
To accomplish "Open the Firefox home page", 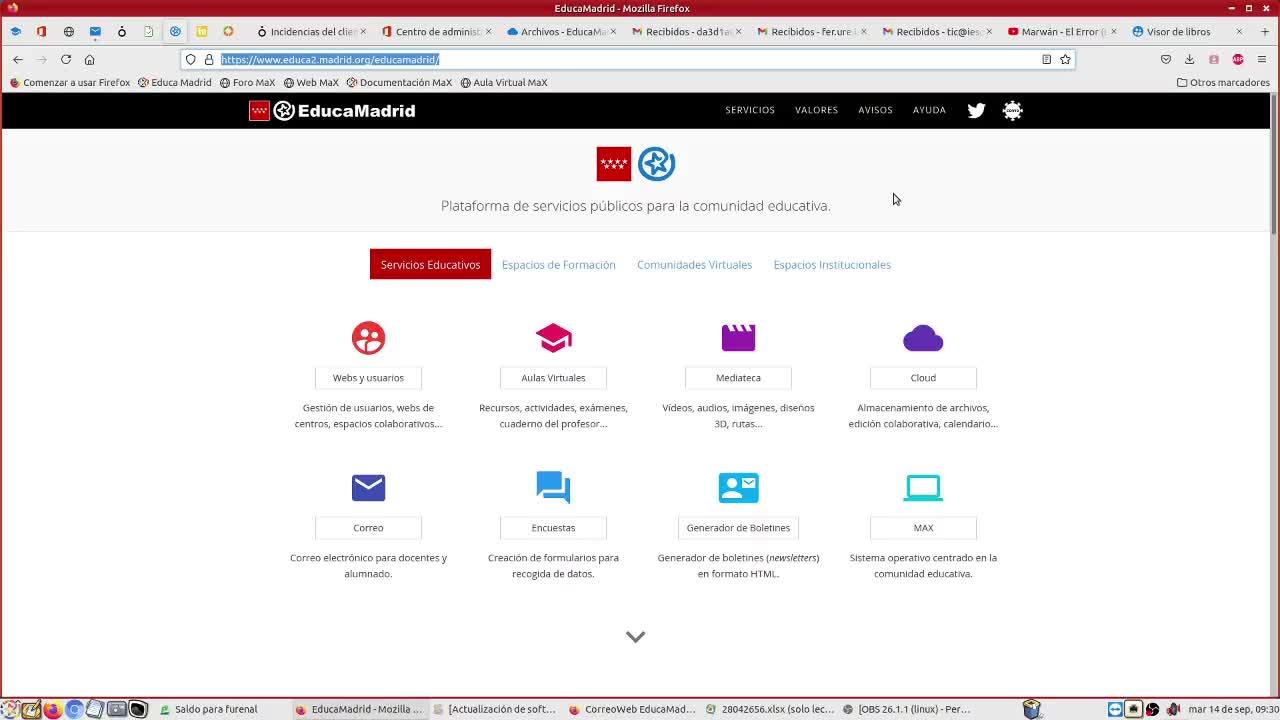I will 89,59.
